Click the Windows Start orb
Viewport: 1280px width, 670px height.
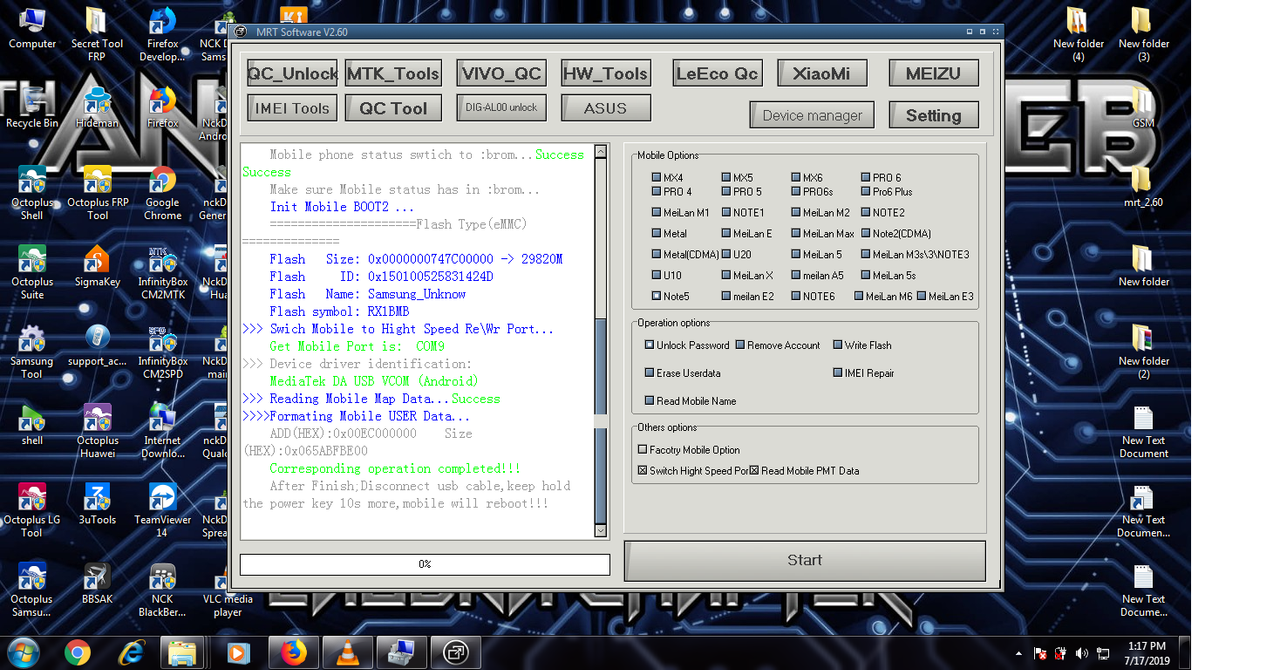tap(23, 652)
